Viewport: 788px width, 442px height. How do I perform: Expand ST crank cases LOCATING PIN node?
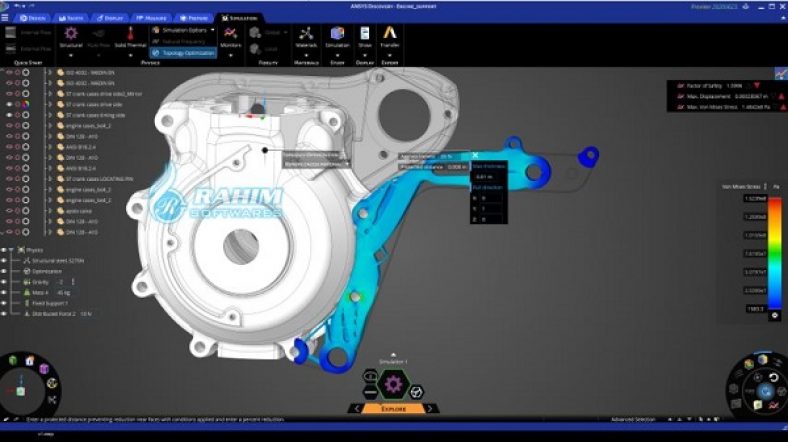click(x=50, y=179)
